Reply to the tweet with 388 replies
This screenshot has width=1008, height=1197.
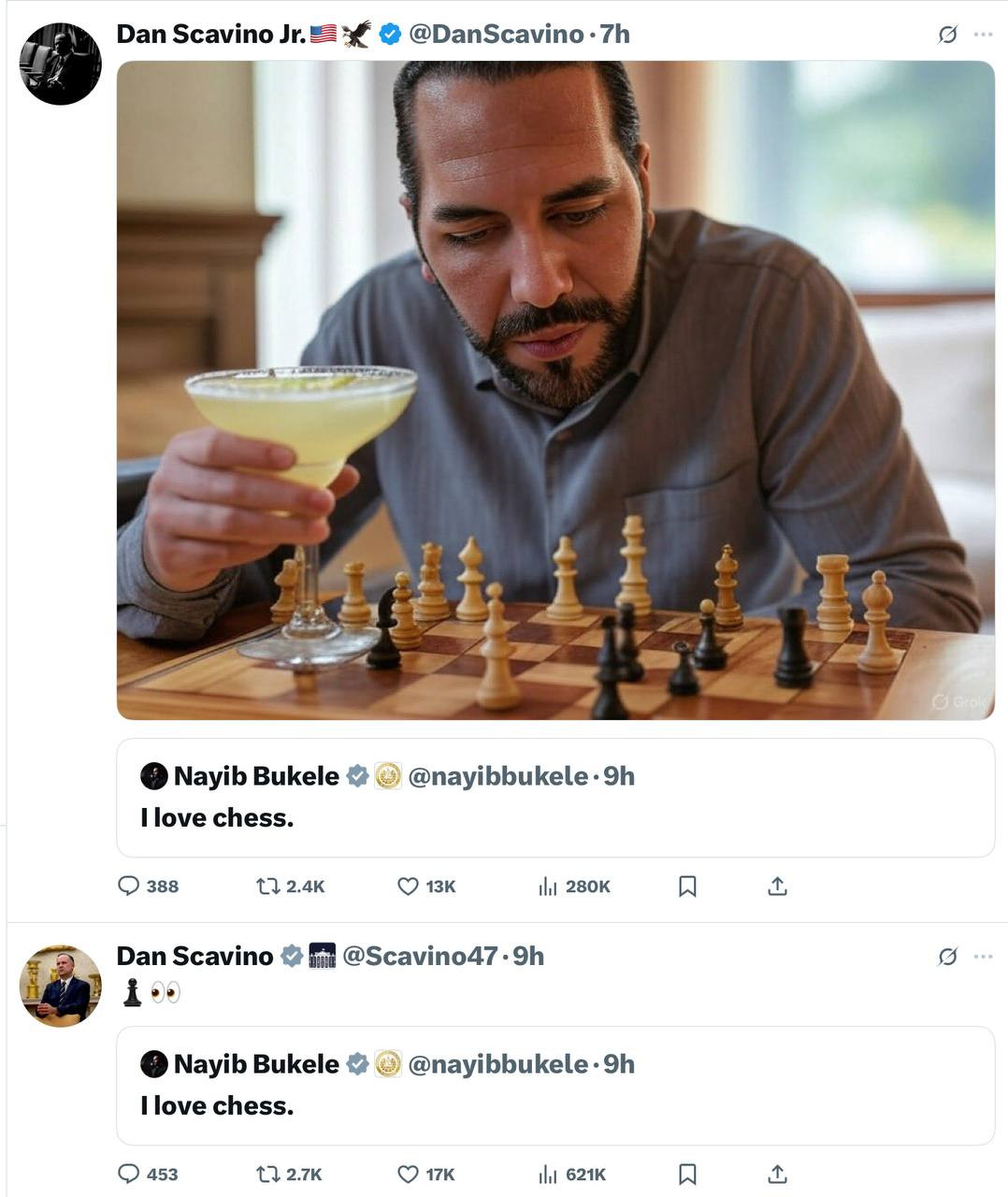129,886
